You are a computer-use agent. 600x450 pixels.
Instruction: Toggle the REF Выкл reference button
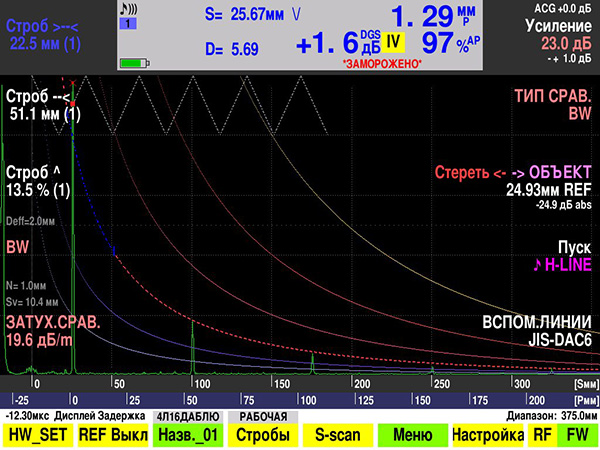pos(113,435)
